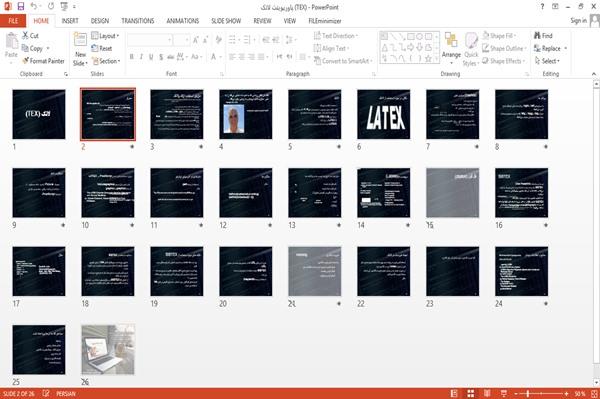Screen dimensions: 600x399
Task: Click the Cut scissors button
Action: pyautogui.click(x=30, y=36)
